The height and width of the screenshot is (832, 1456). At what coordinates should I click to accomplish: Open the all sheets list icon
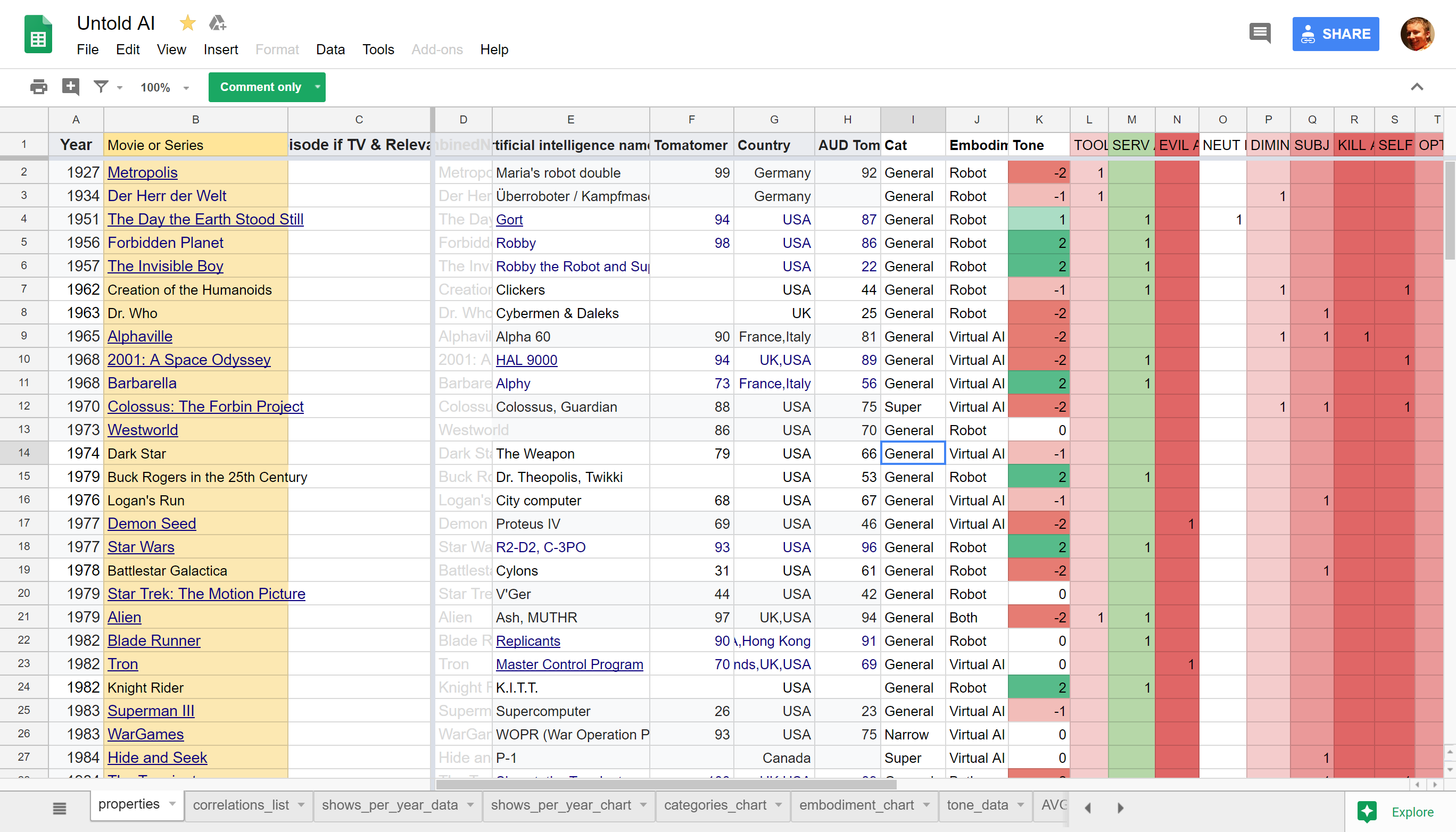(60, 808)
